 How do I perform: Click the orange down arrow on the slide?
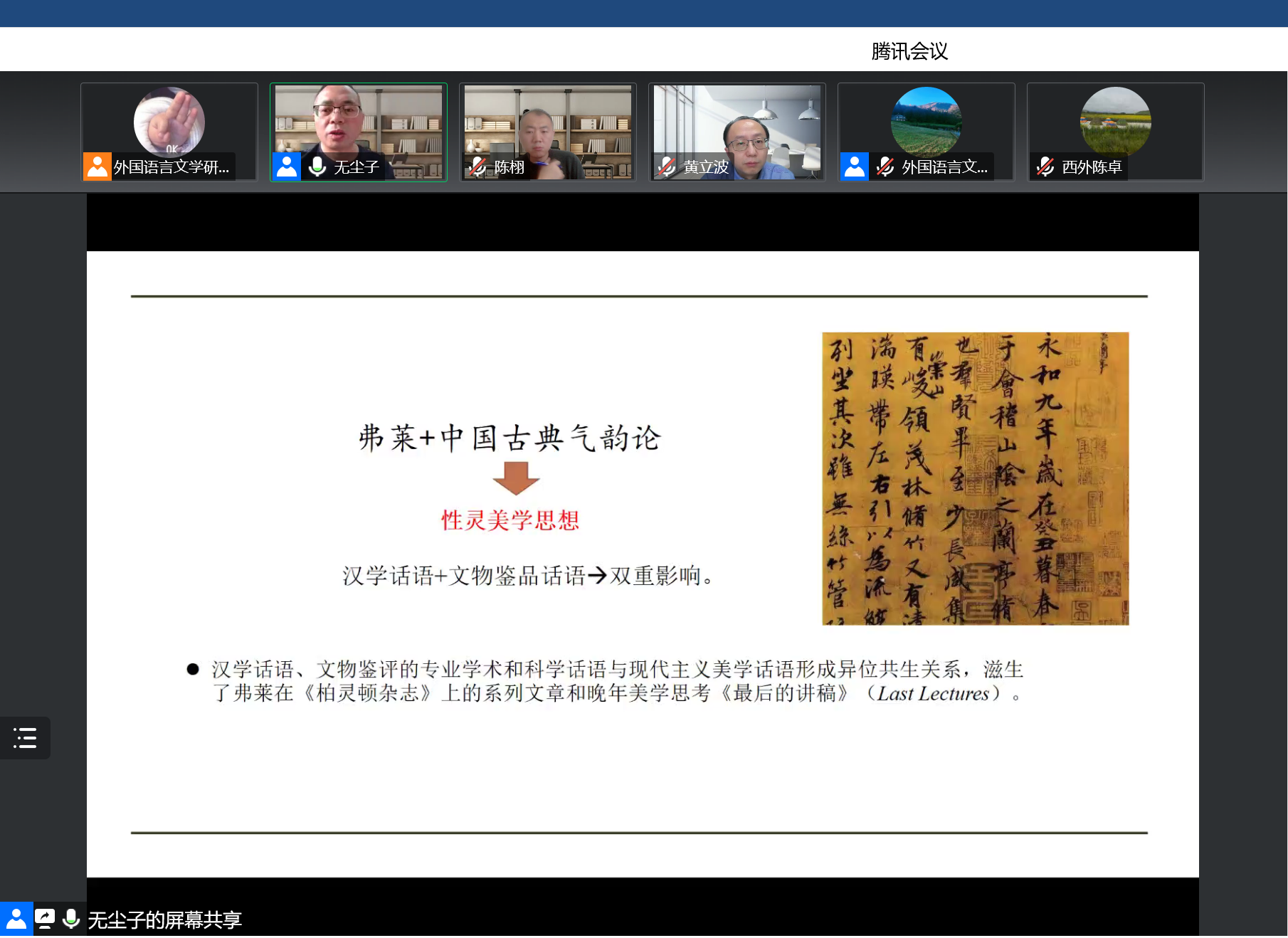(x=516, y=478)
